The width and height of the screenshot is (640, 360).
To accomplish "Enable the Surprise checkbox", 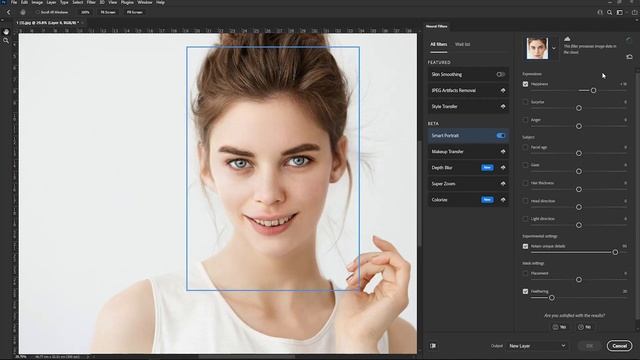I will 525,102.
